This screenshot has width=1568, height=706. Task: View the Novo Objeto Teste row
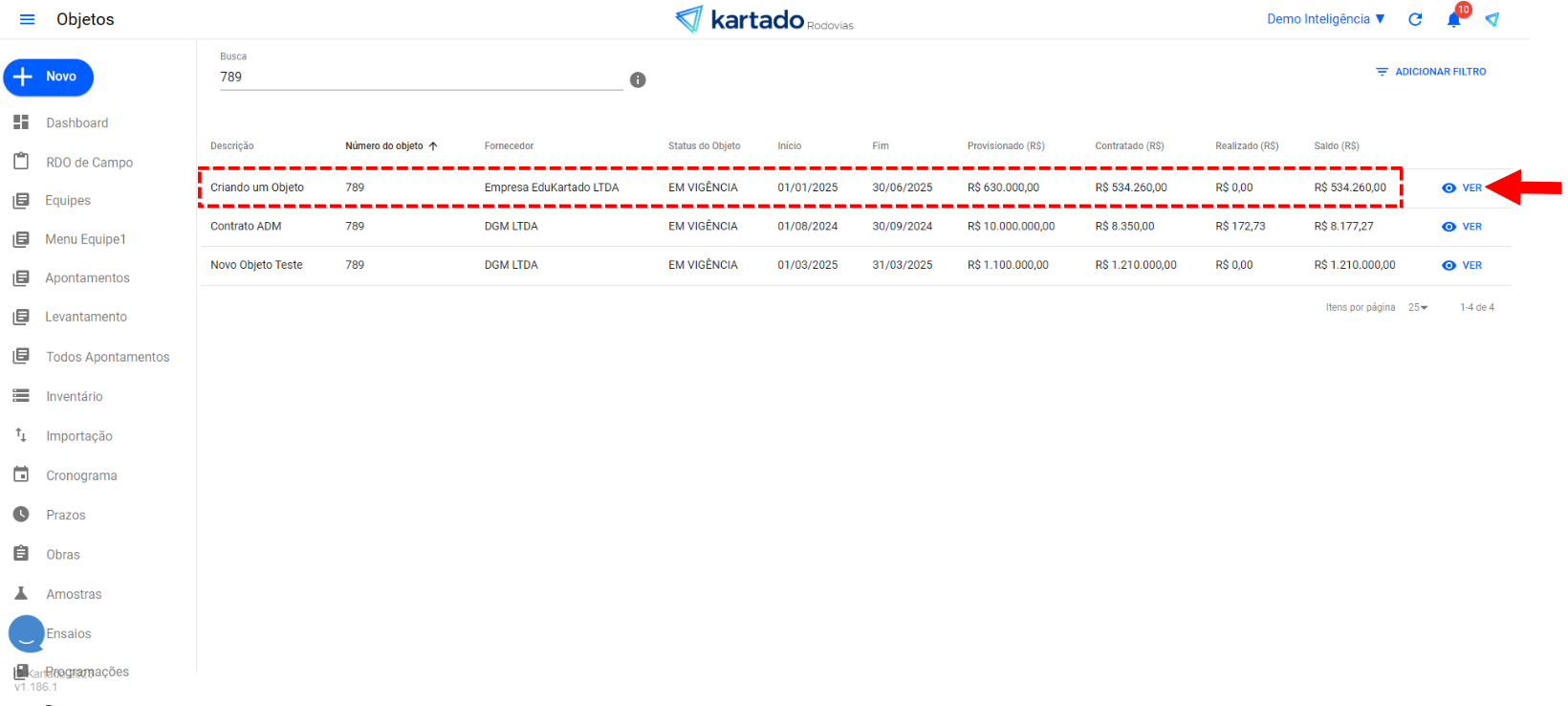[1462, 265]
